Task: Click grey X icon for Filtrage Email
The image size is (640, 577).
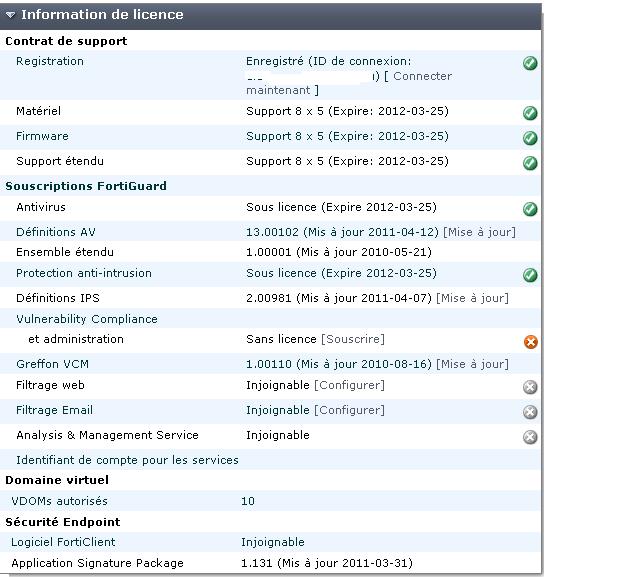Action: click(530, 412)
